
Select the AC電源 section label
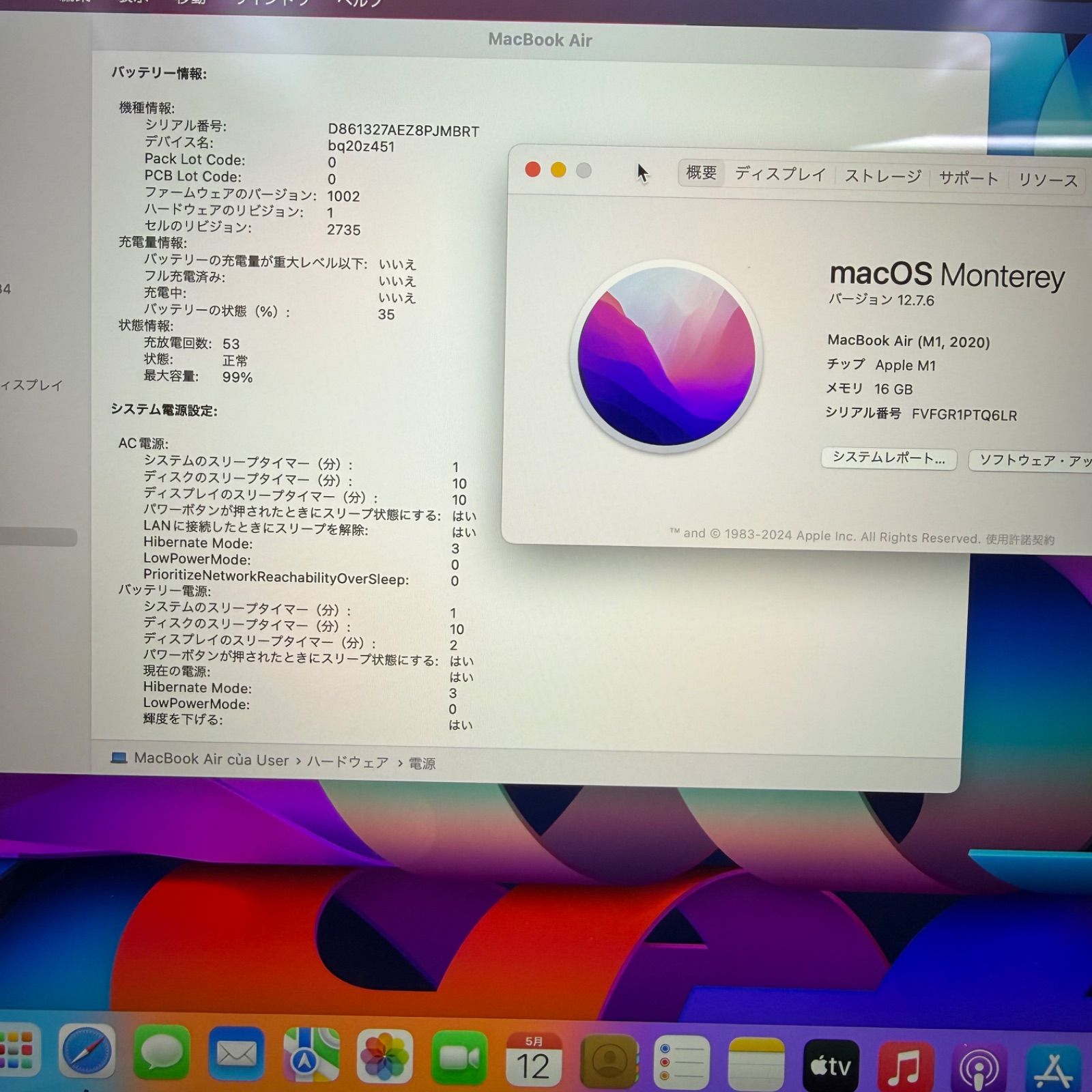[143, 443]
